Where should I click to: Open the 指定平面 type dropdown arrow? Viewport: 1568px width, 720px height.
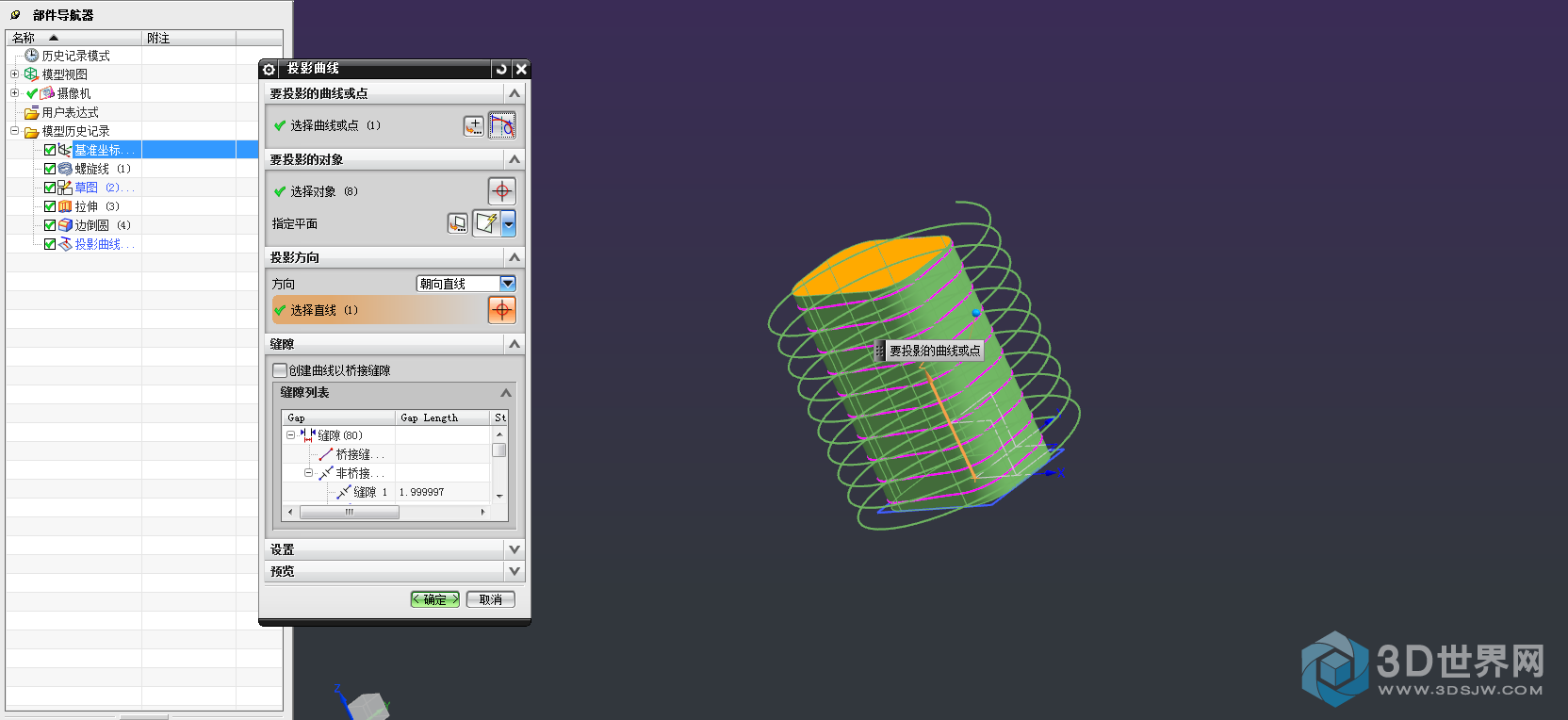(509, 223)
